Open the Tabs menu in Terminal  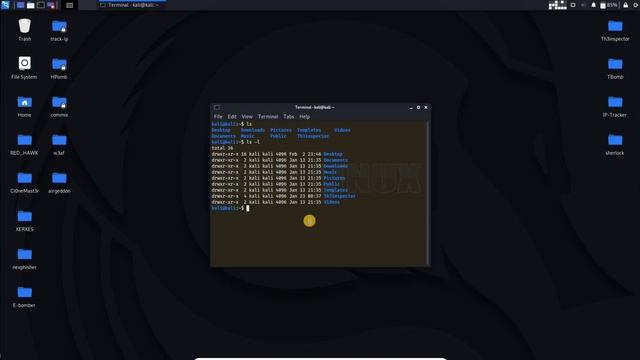point(289,117)
